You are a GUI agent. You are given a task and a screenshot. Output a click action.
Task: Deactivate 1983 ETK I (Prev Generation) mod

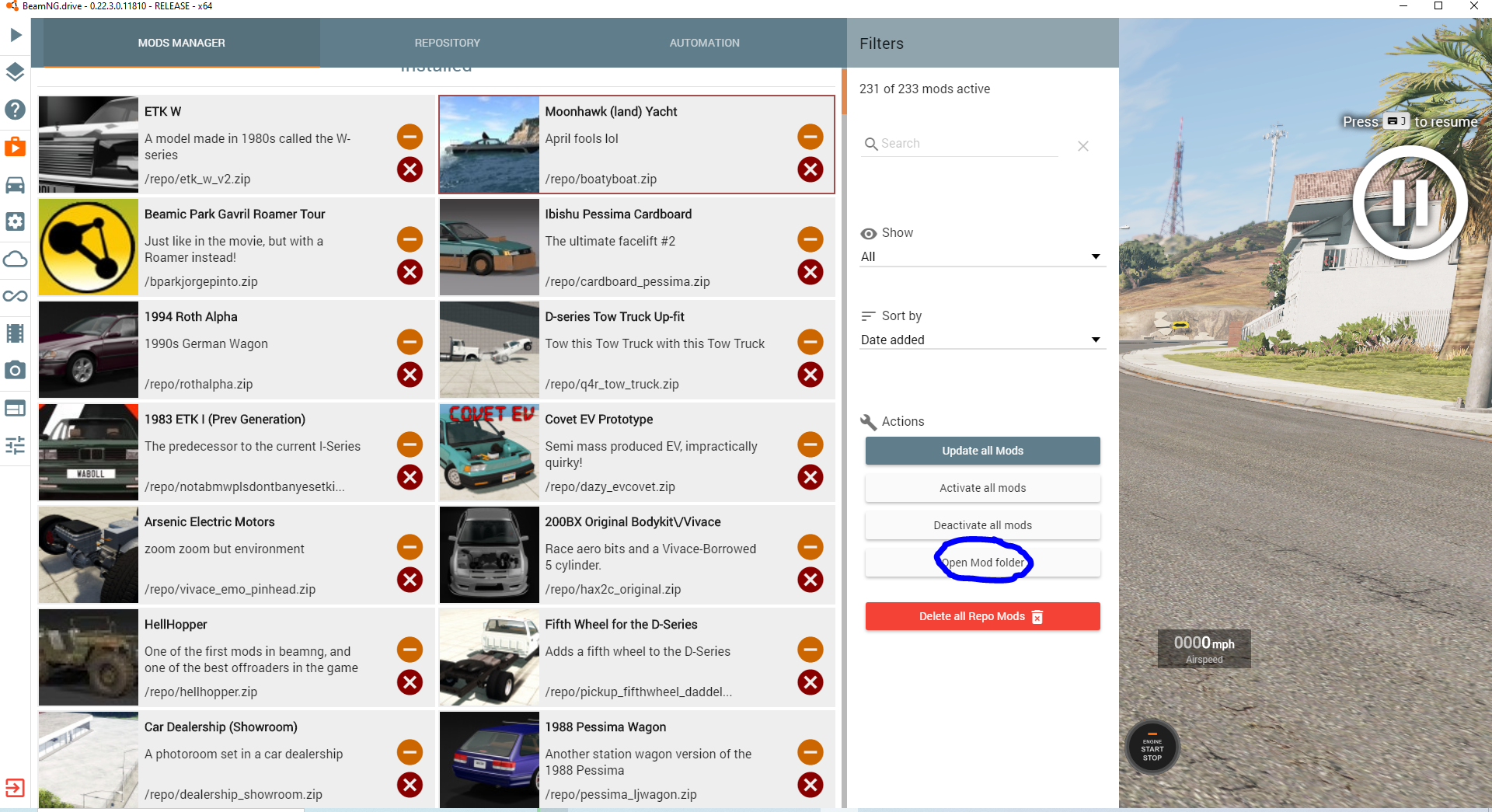(410, 444)
